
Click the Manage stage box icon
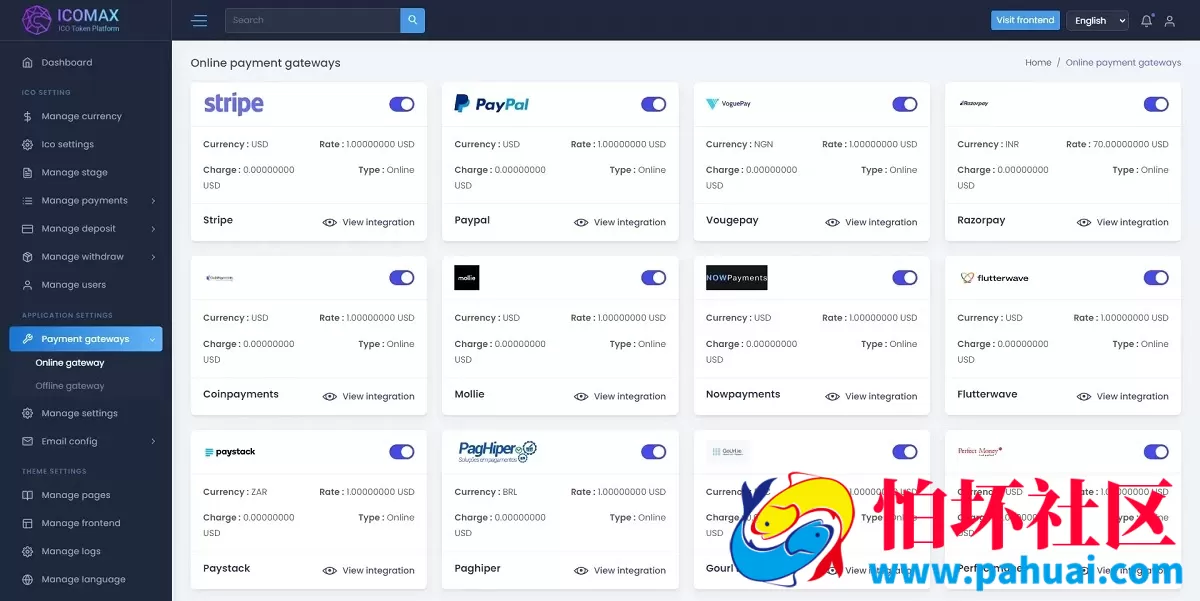pos(27,172)
